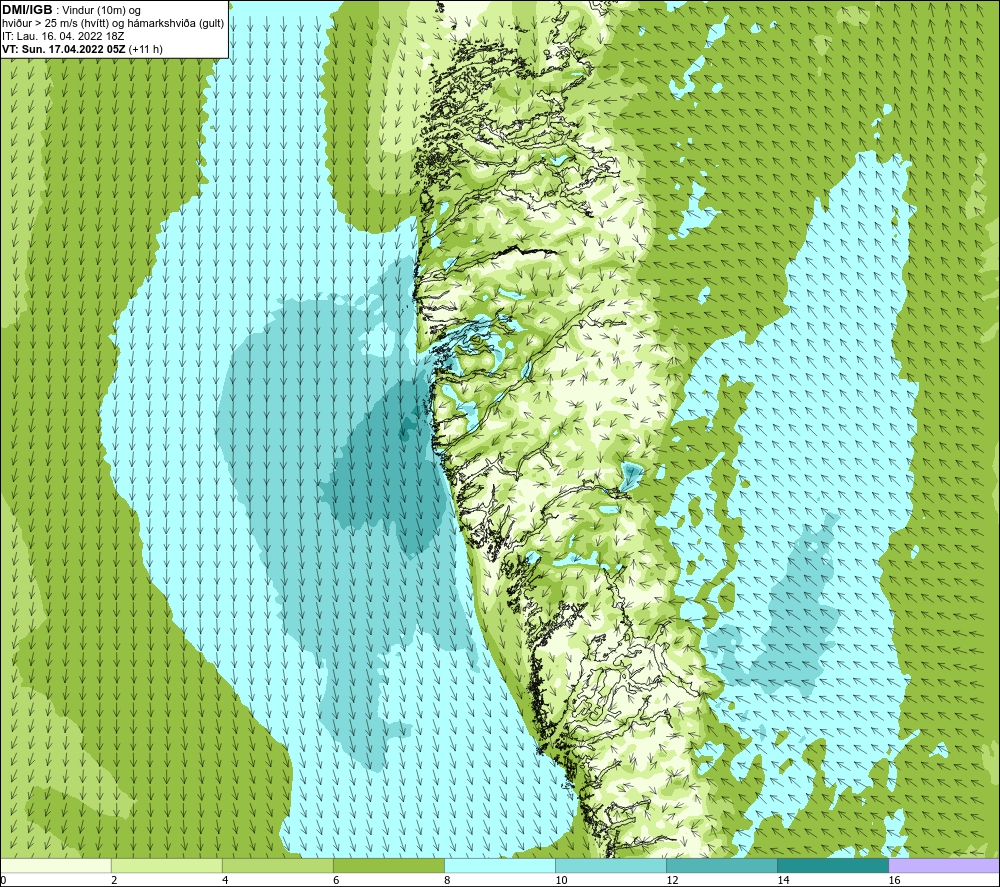Select the dark teal 14–16 legend swatch
The image size is (1000, 887).
click(x=833, y=865)
